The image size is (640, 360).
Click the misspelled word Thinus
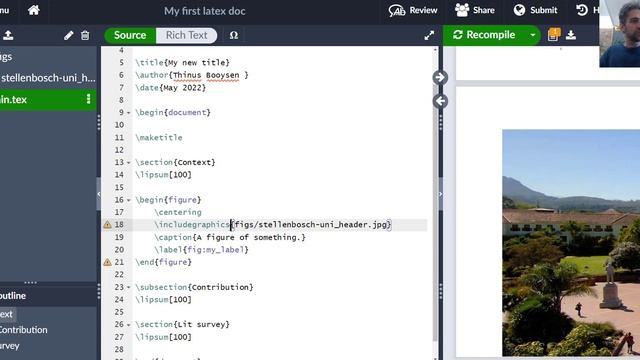tap(187, 75)
